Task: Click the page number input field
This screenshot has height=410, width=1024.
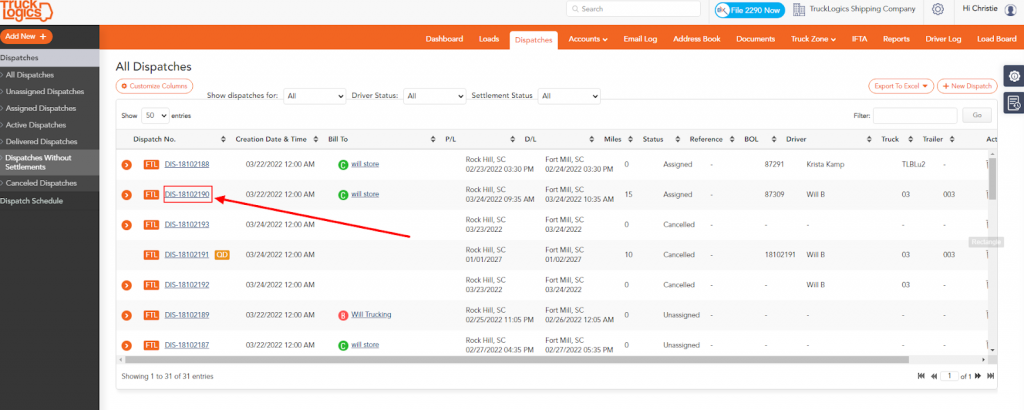Action: pos(949,376)
